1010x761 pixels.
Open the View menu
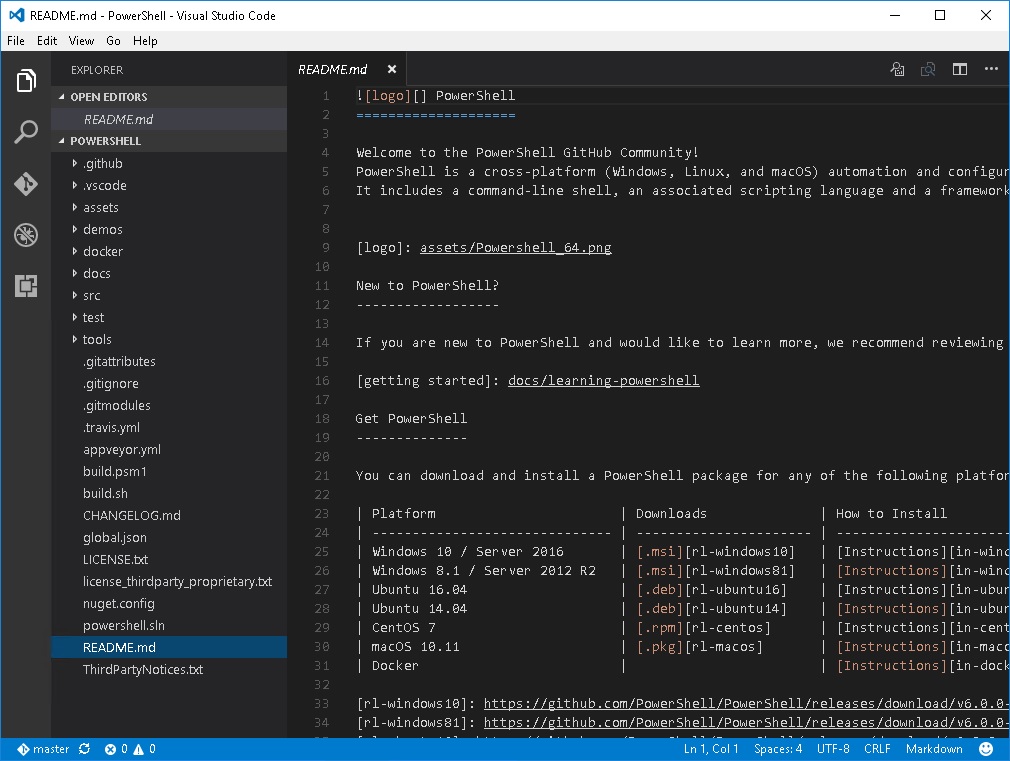(81, 41)
